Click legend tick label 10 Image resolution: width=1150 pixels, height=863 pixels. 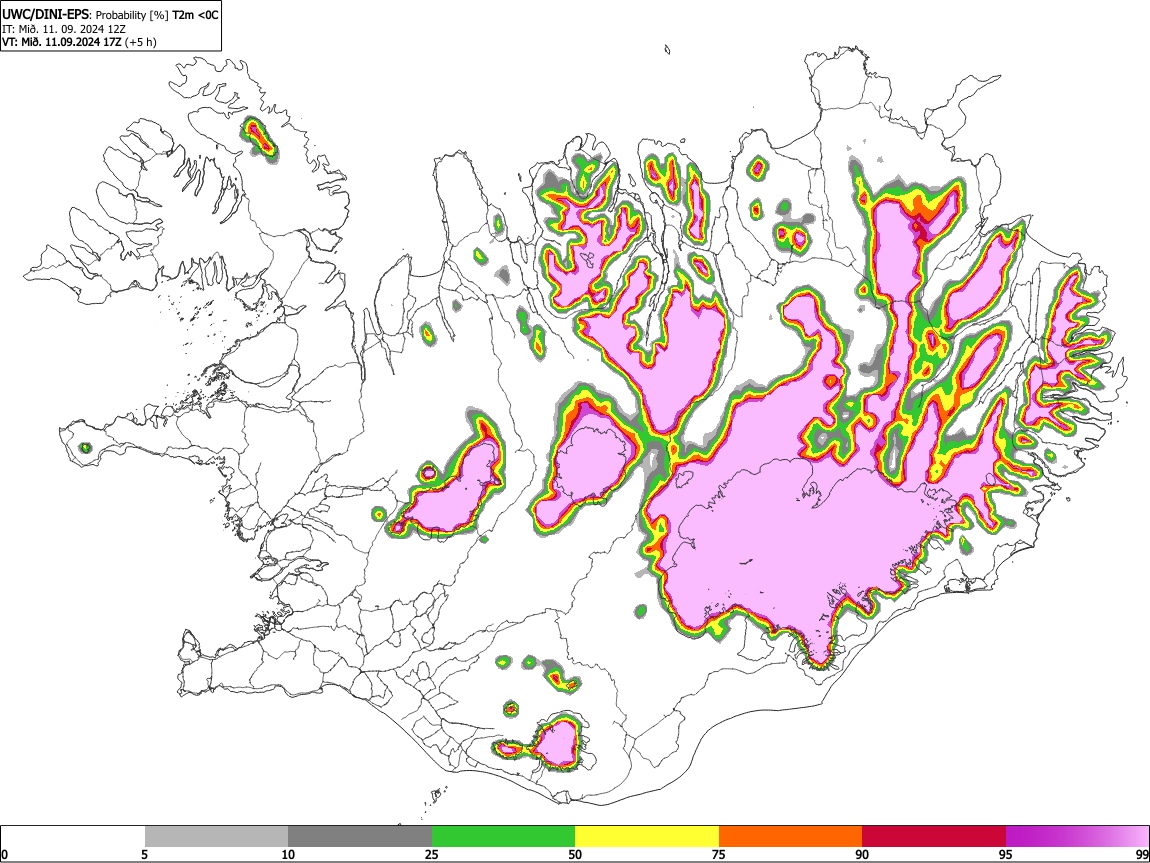[x=288, y=854]
